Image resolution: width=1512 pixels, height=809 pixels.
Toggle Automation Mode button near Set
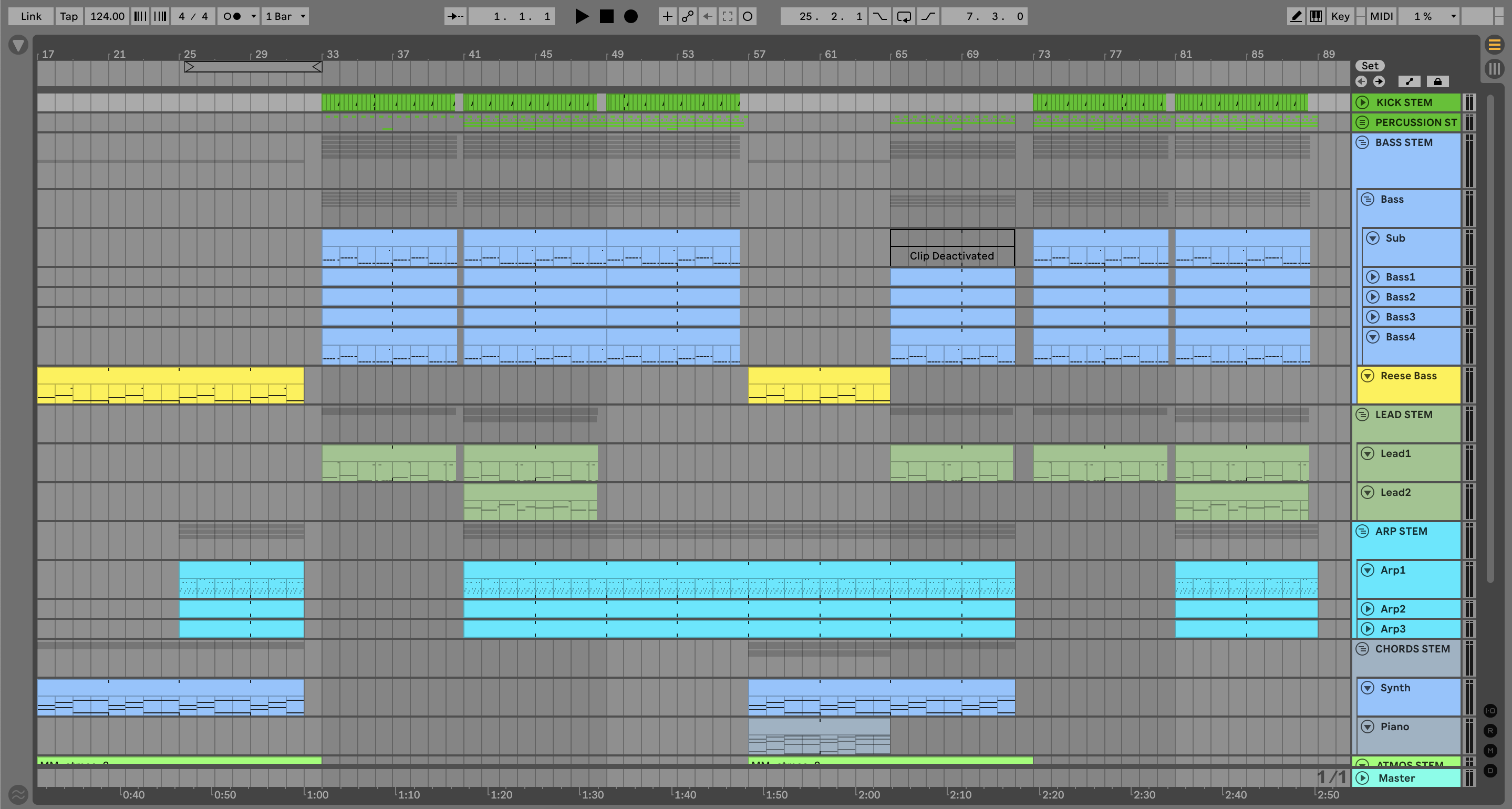[x=1409, y=81]
